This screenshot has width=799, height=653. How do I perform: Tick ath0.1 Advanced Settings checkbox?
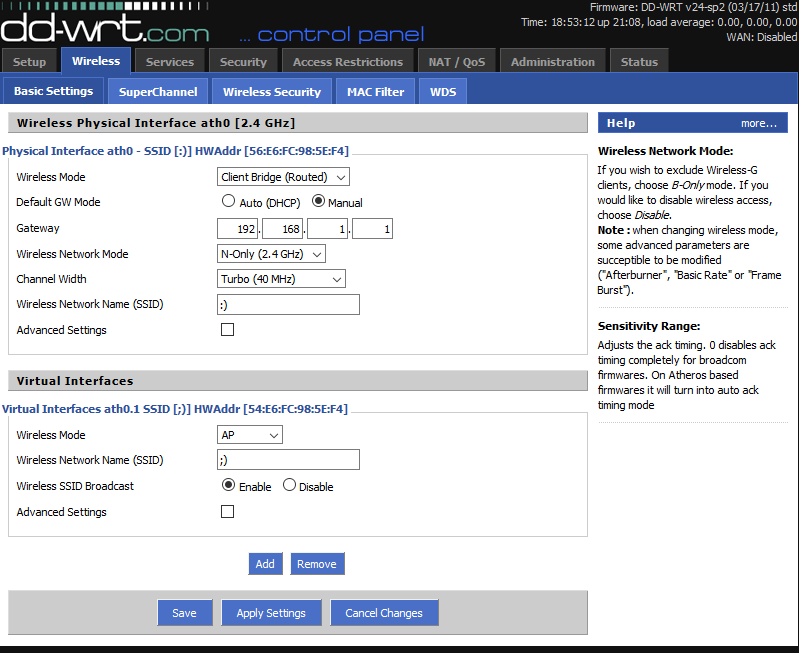pyautogui.click(x=227, y=511)
